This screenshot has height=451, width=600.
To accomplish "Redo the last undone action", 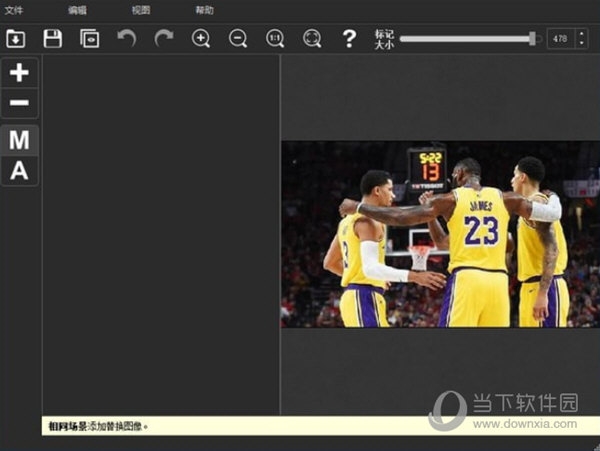I will 164,38.
